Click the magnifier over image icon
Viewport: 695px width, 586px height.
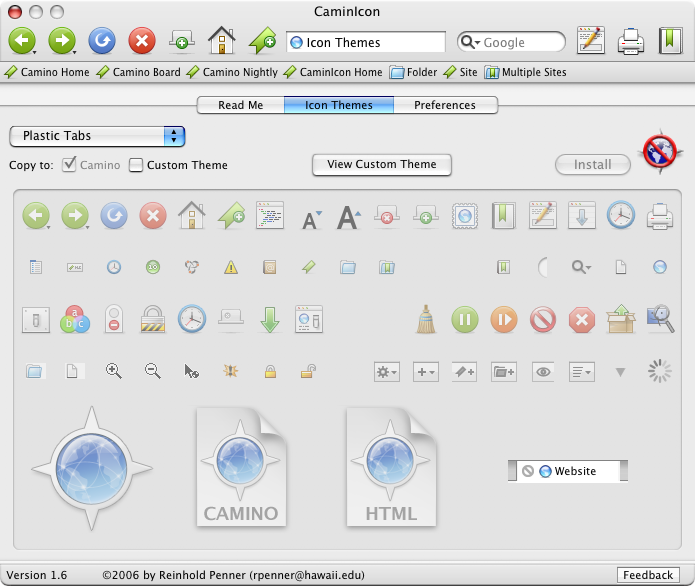click(660, 318)
